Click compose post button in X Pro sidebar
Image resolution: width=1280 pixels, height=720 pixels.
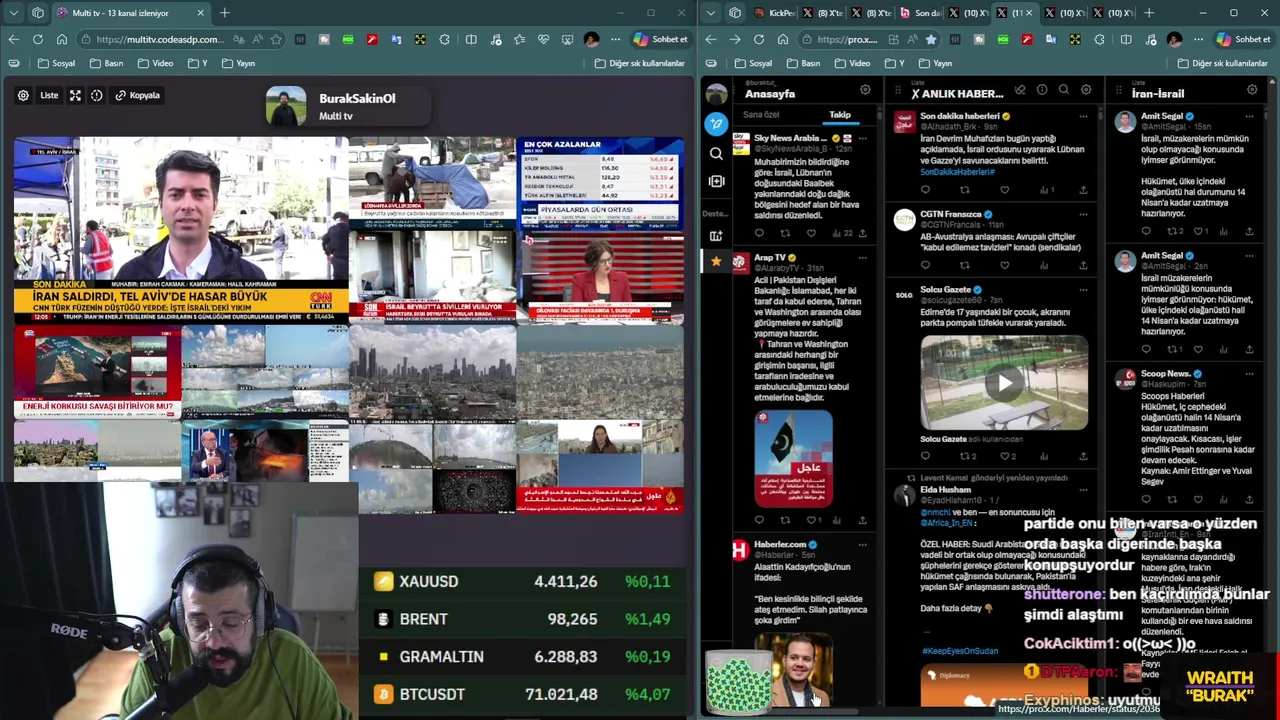point(716,124)
